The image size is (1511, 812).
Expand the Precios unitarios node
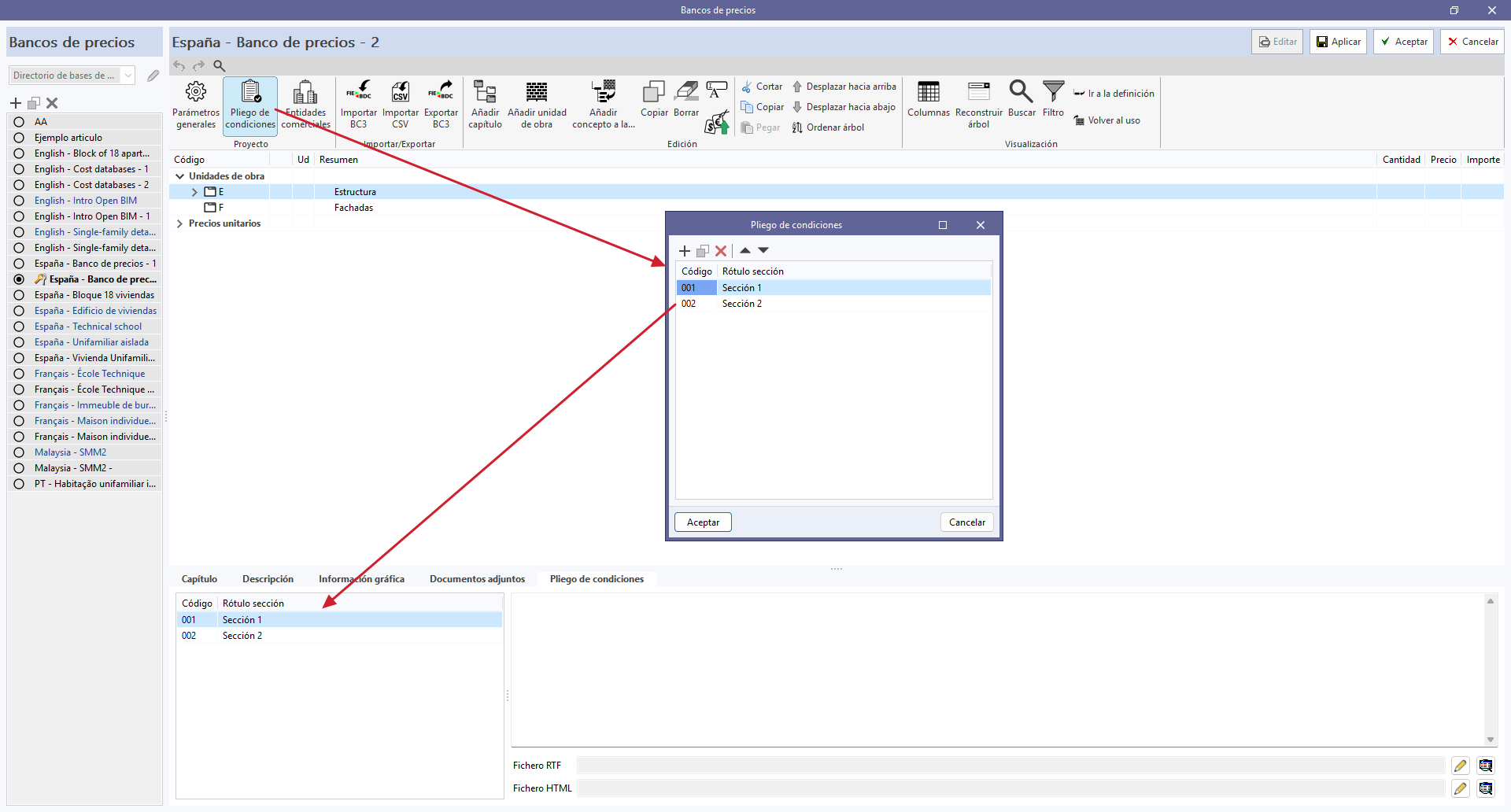coord(180,223)
